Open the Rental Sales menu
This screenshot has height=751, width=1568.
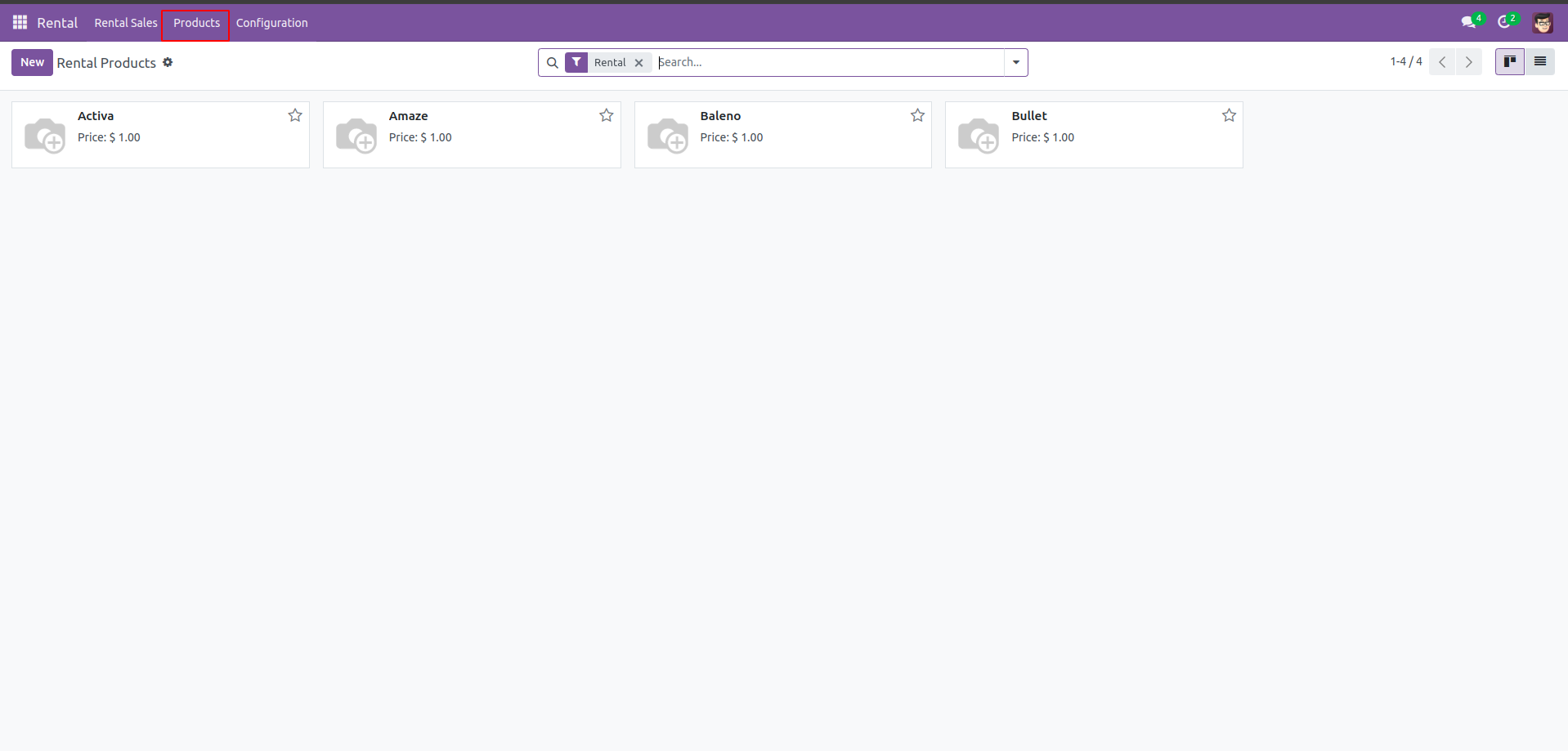[x=126, y=23]
